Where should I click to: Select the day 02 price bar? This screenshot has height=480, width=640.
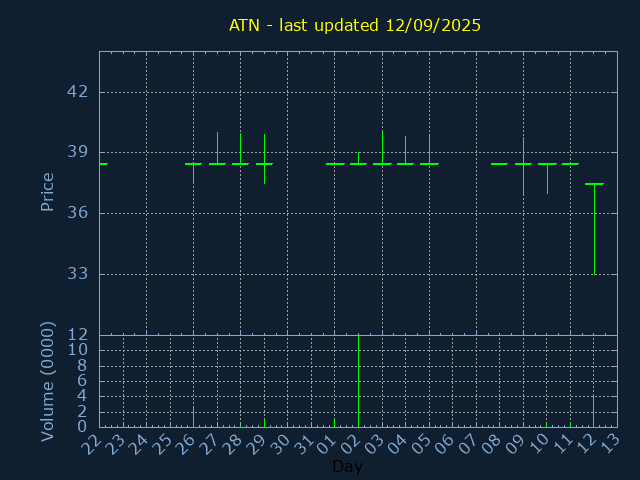pos(358,158)
